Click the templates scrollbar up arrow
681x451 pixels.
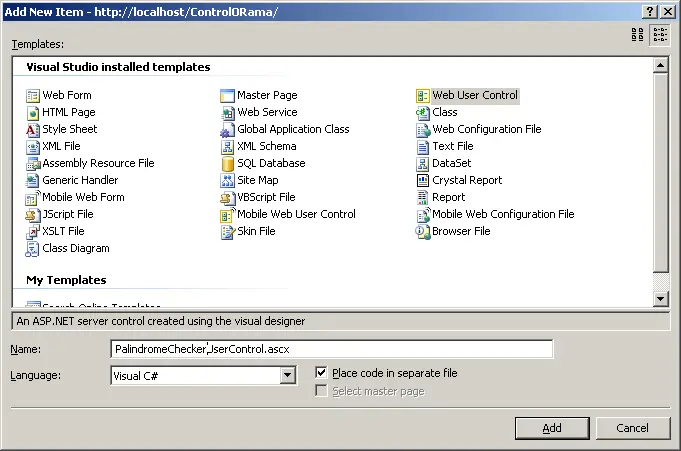[x=661, y=66]
